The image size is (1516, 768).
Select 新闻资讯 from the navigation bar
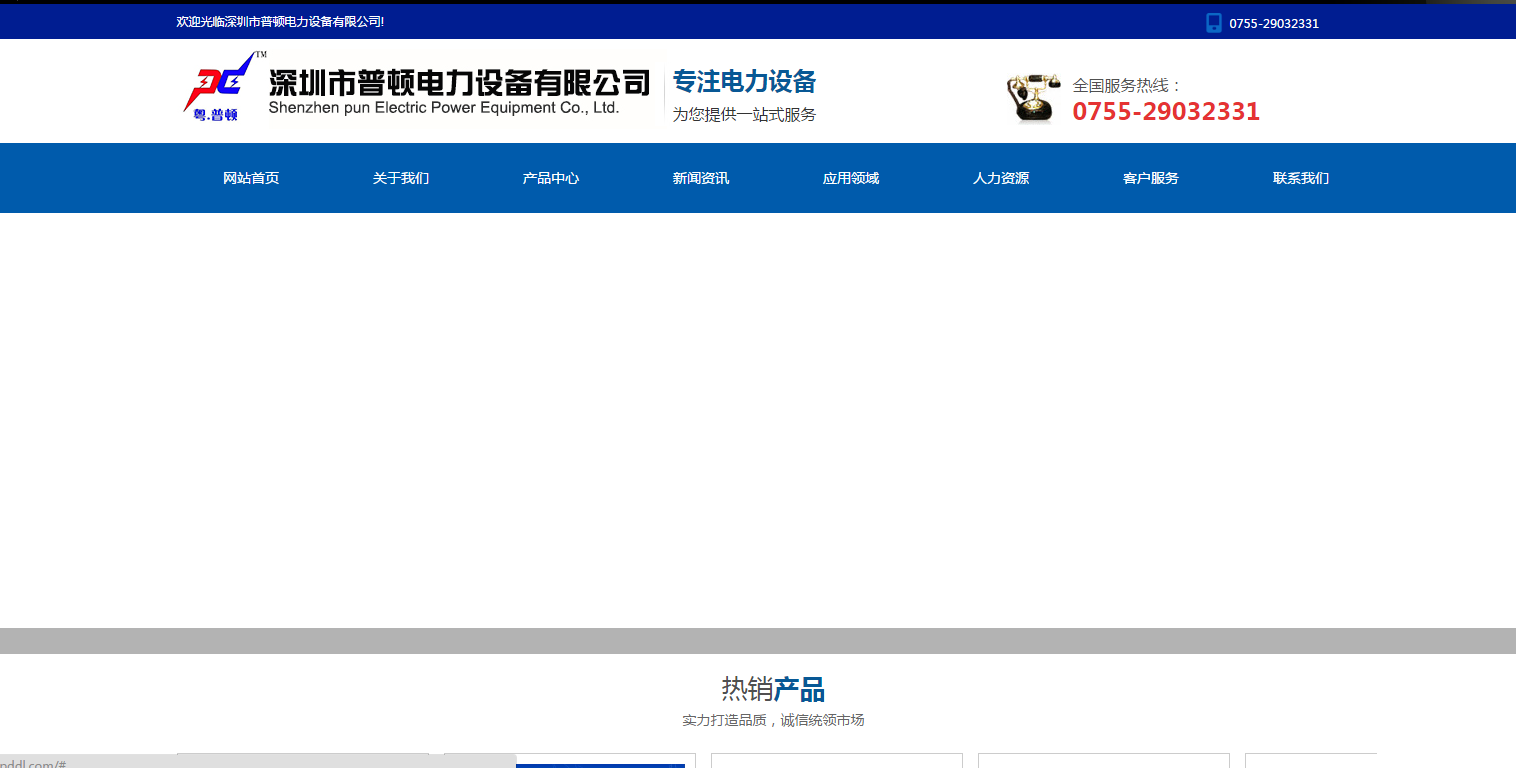click(701, 178)
